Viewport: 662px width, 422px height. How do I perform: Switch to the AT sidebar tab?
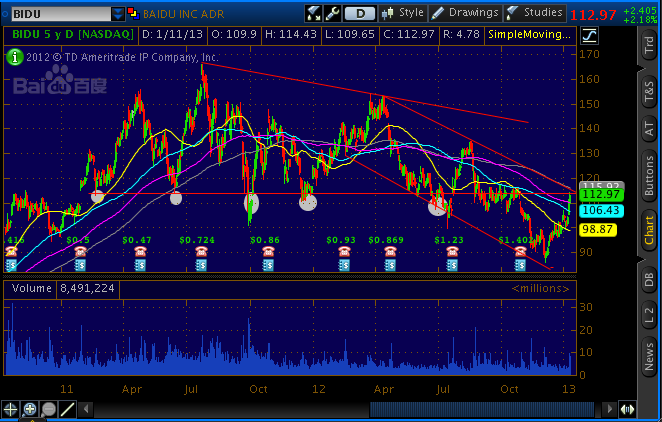coord(649,129)
